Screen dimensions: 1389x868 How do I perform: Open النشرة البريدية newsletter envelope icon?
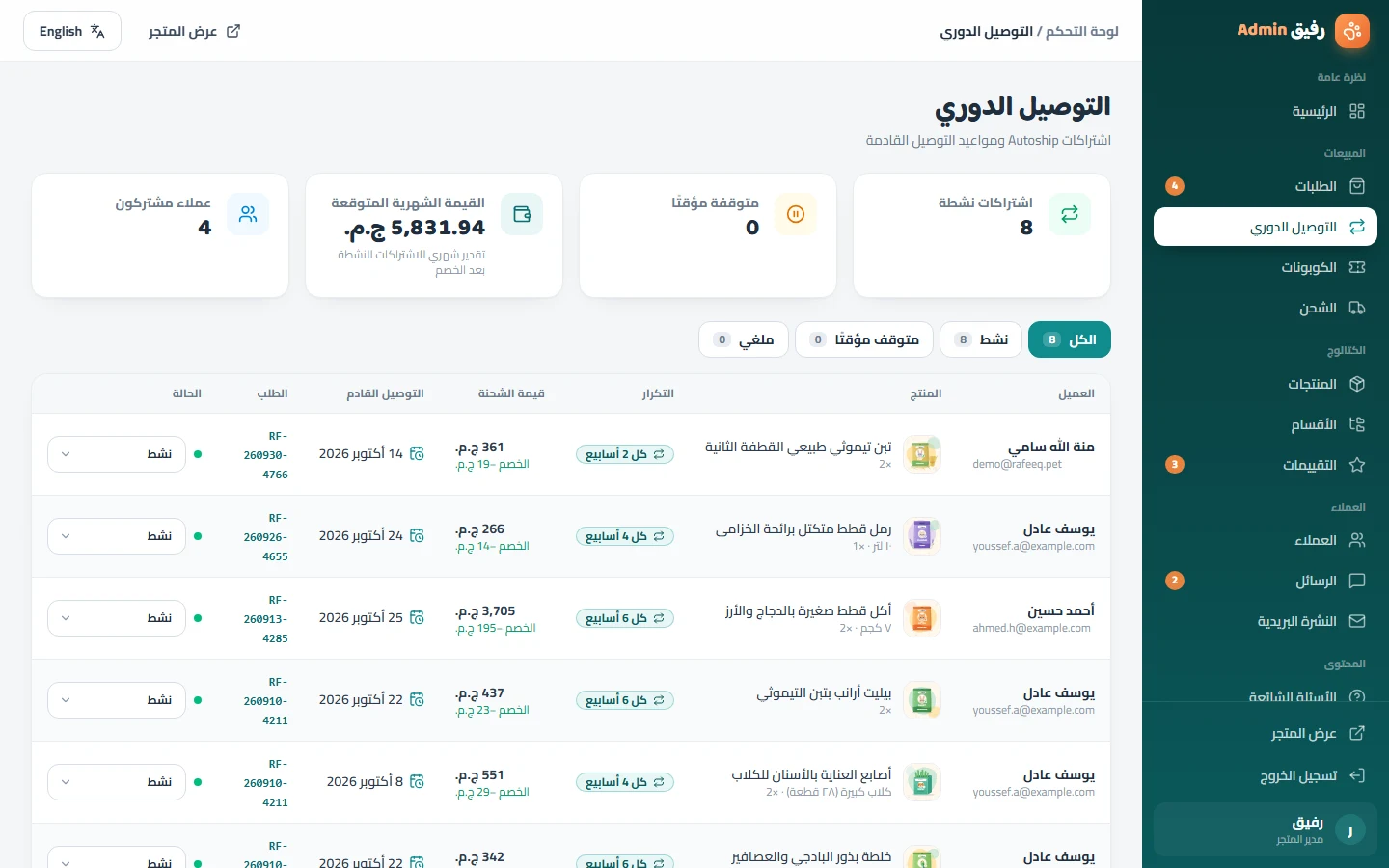[x=1357, y=621]
